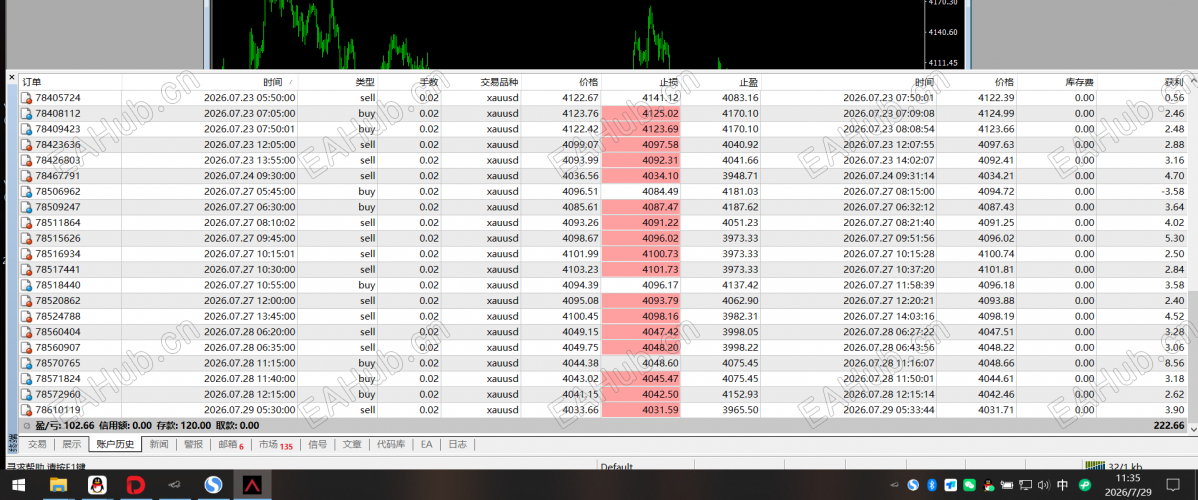Screen dimensions: 1198x500
Task: Open the 交易 tab in terminal panel
Action: pyautogui.click(x=37, y=444)
